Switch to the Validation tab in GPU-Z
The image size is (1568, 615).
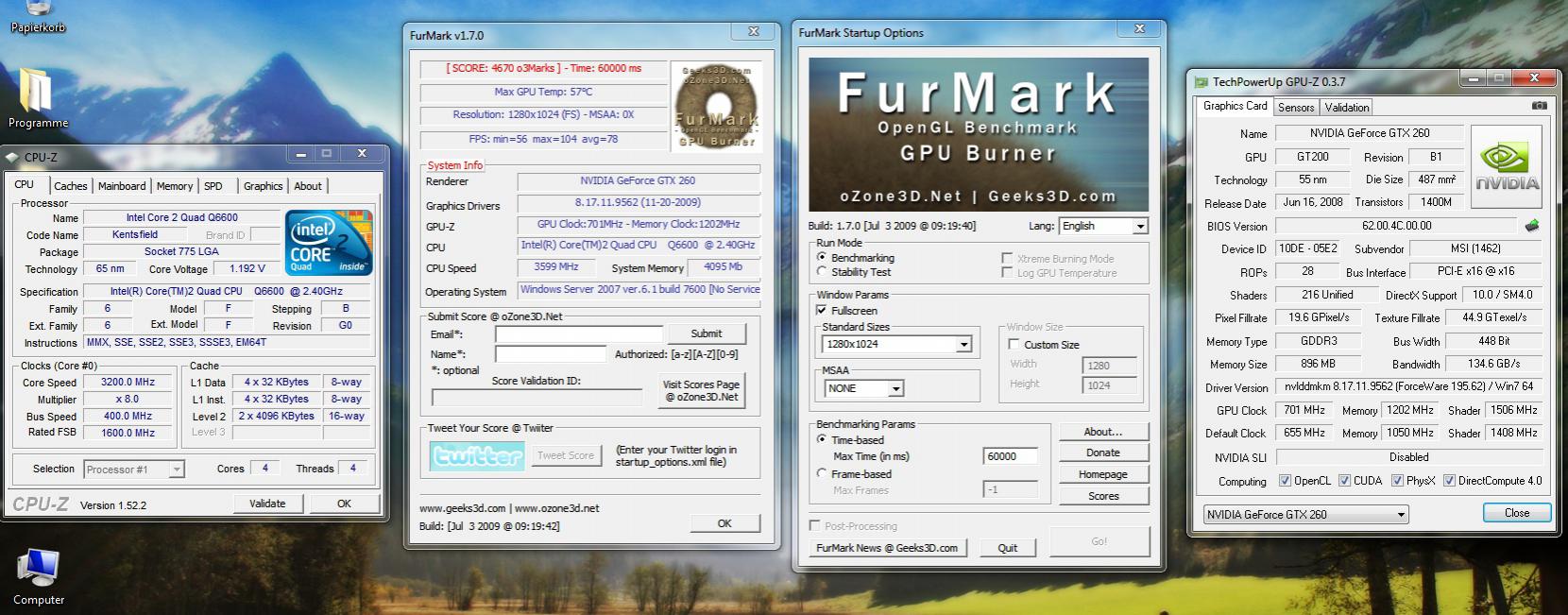(1347, 108)
